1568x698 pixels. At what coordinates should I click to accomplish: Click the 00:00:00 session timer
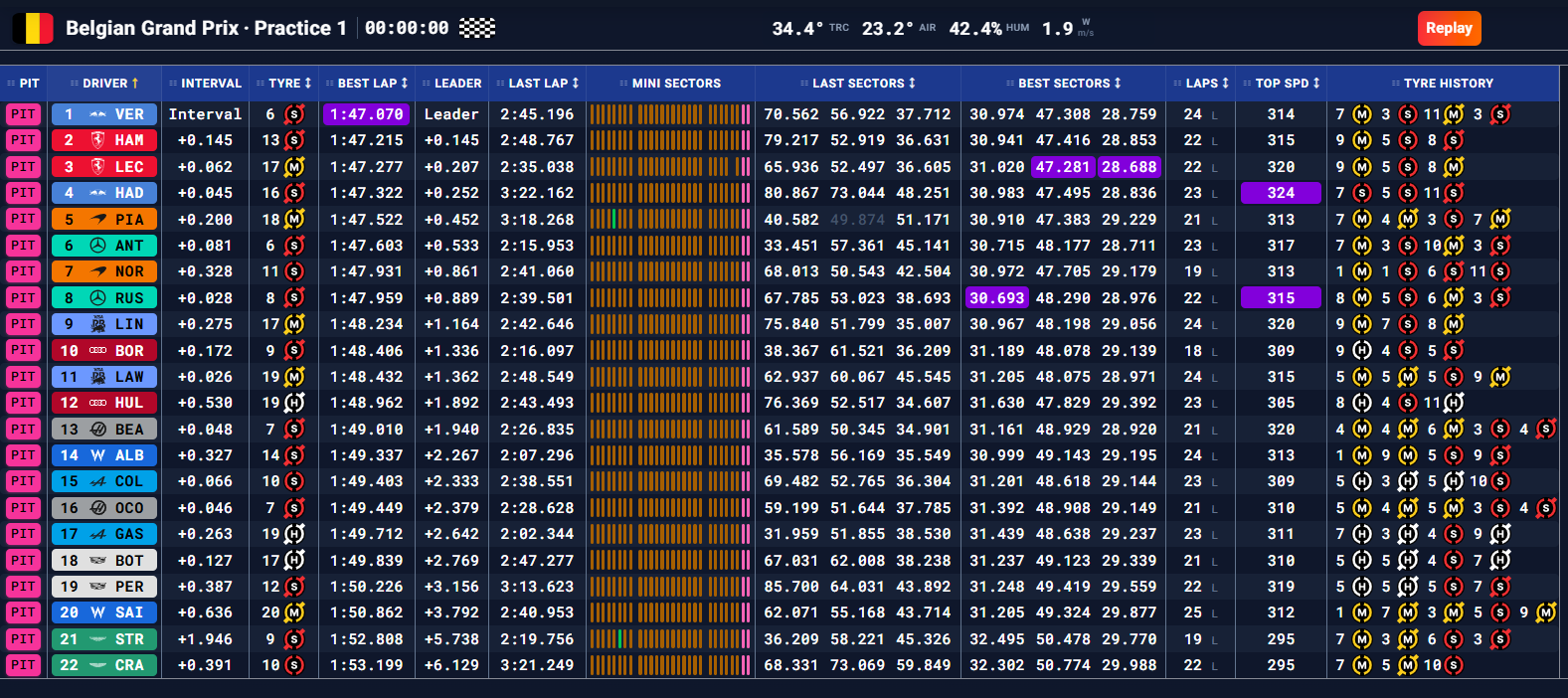tap(407, 28)
